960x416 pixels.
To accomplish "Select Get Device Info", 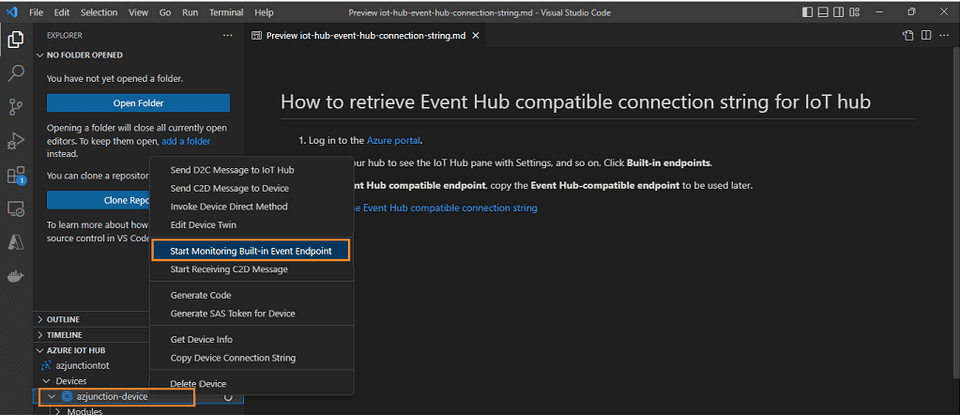I will coord(252,339).
